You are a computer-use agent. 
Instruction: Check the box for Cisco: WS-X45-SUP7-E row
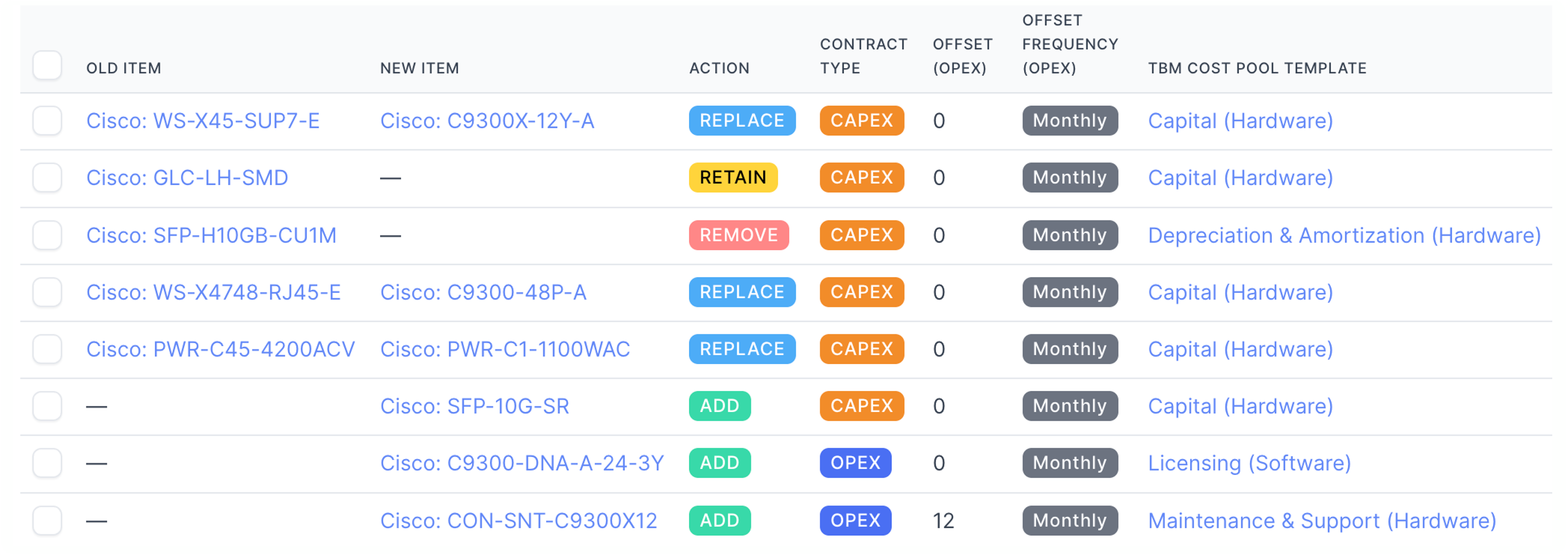pos(47,121)
